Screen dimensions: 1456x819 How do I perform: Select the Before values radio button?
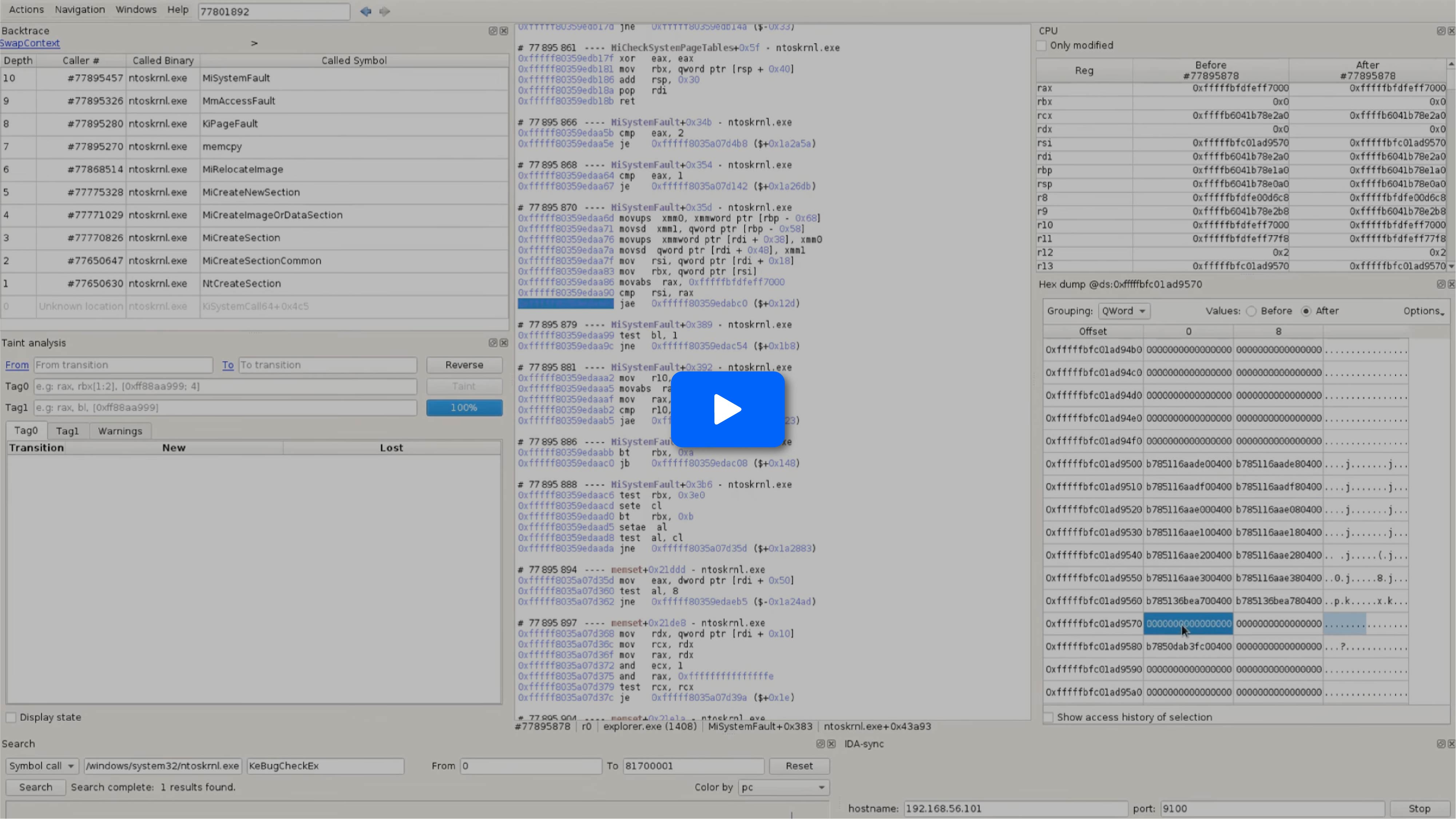click(1251, 311)
